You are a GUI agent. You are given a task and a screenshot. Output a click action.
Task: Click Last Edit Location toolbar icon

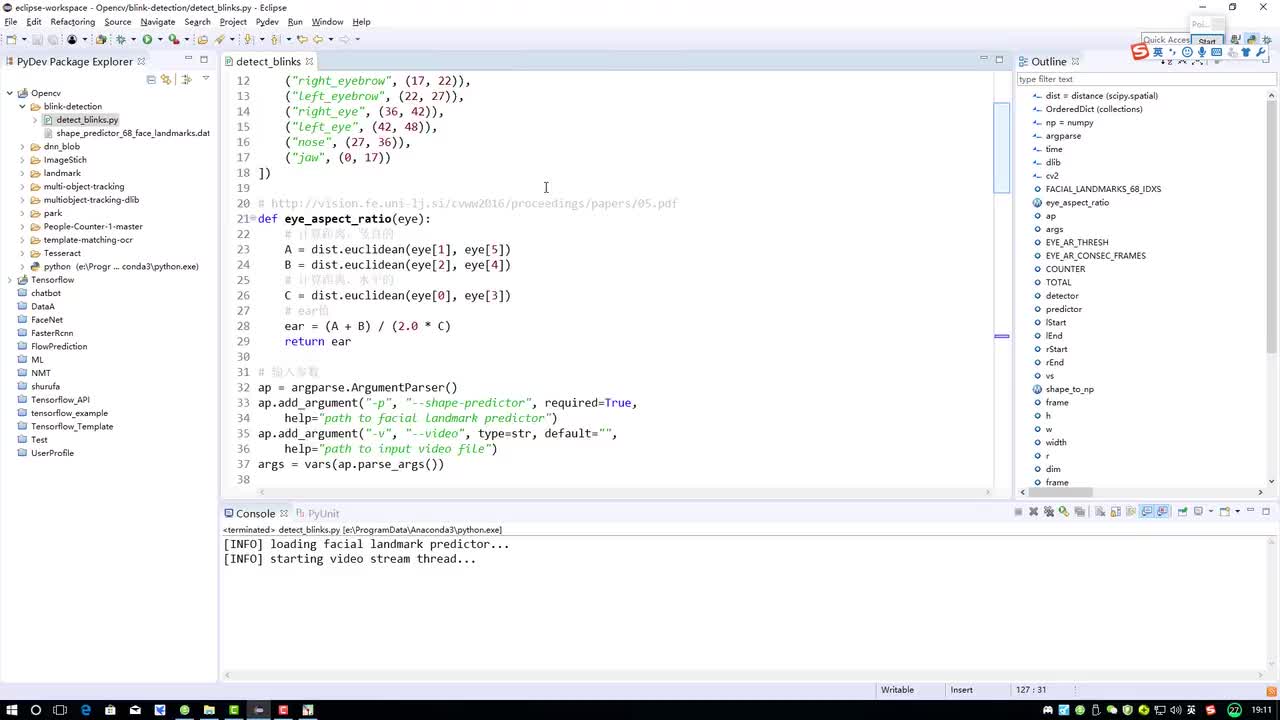coord(302,39)
